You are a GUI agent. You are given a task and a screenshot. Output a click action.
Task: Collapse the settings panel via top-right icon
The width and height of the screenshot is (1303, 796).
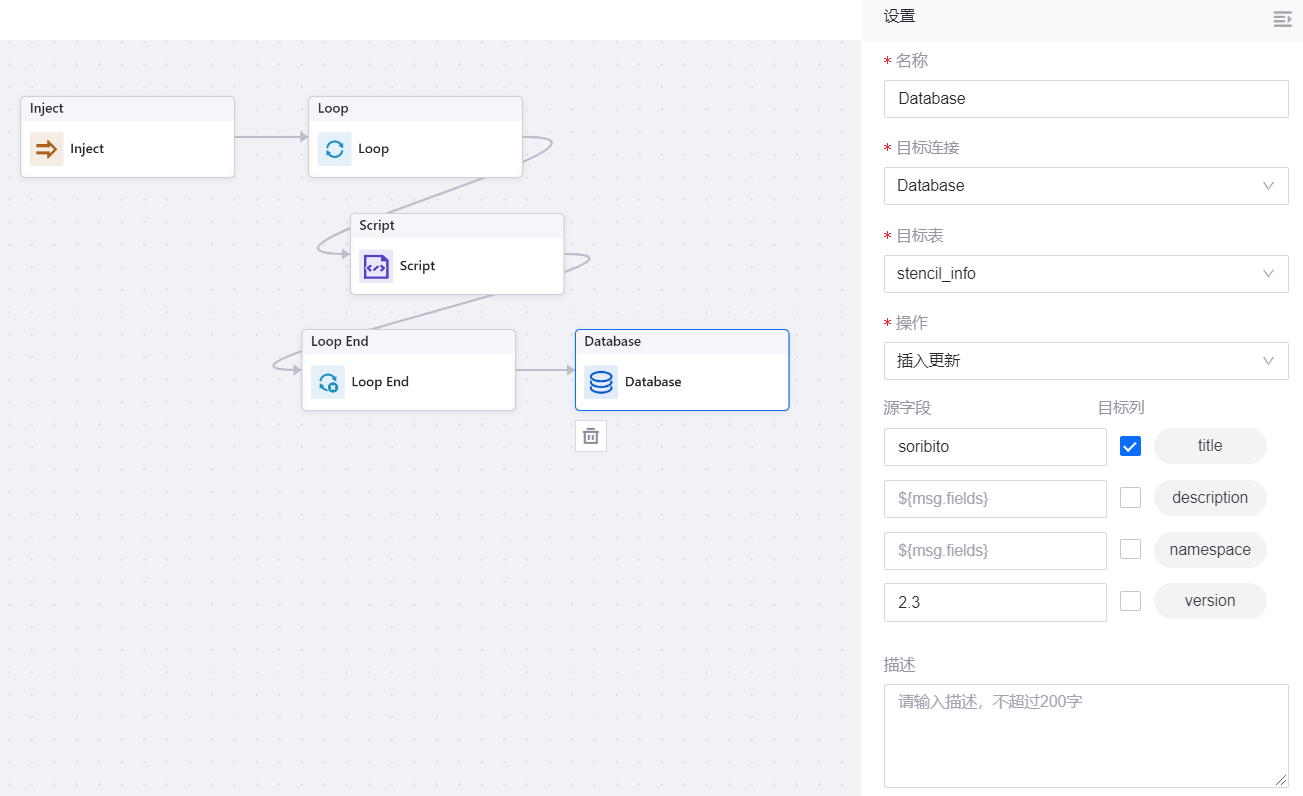[x=1282, y=19]
